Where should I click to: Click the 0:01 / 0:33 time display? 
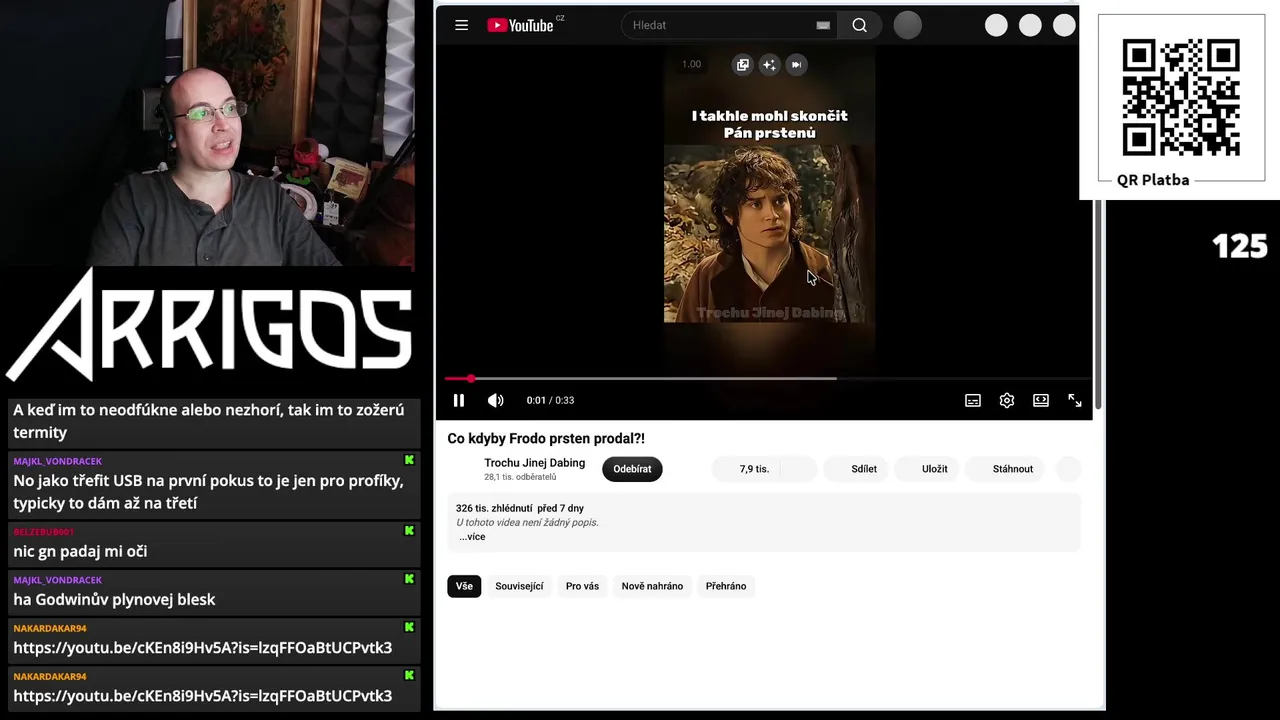pos(550,400)
